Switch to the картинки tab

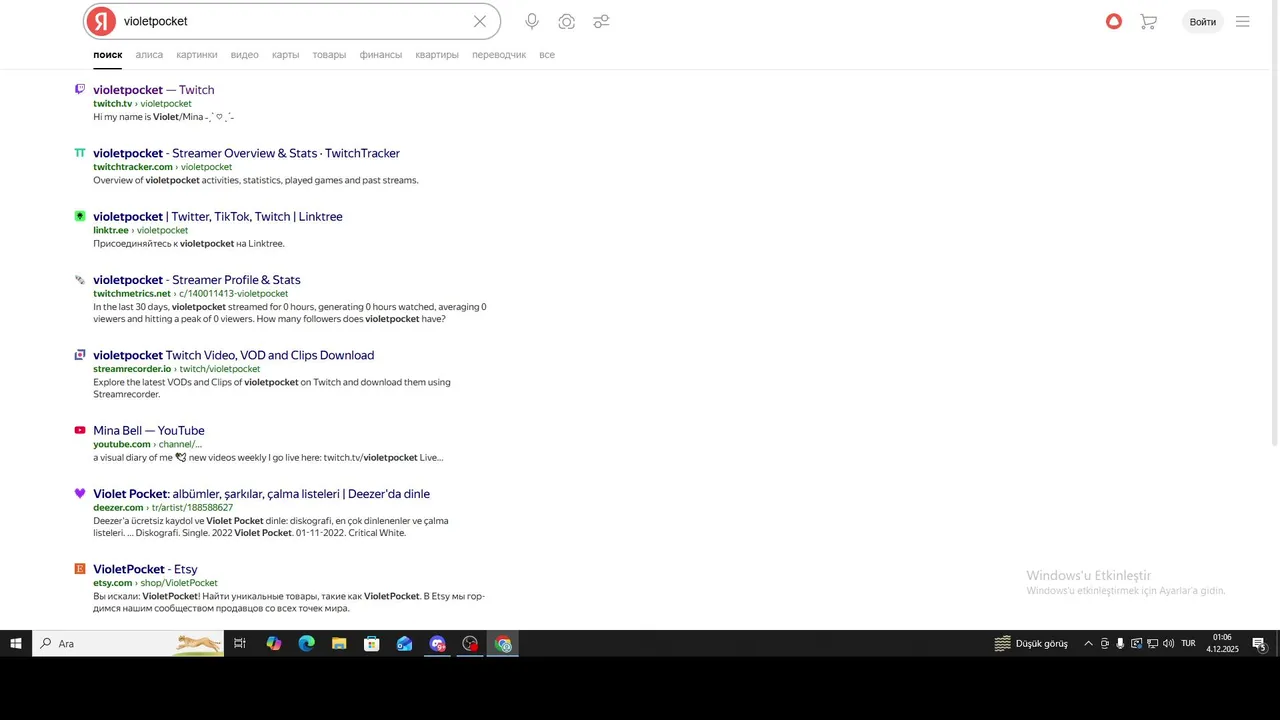pyautogui.click(x=197, y=55)
